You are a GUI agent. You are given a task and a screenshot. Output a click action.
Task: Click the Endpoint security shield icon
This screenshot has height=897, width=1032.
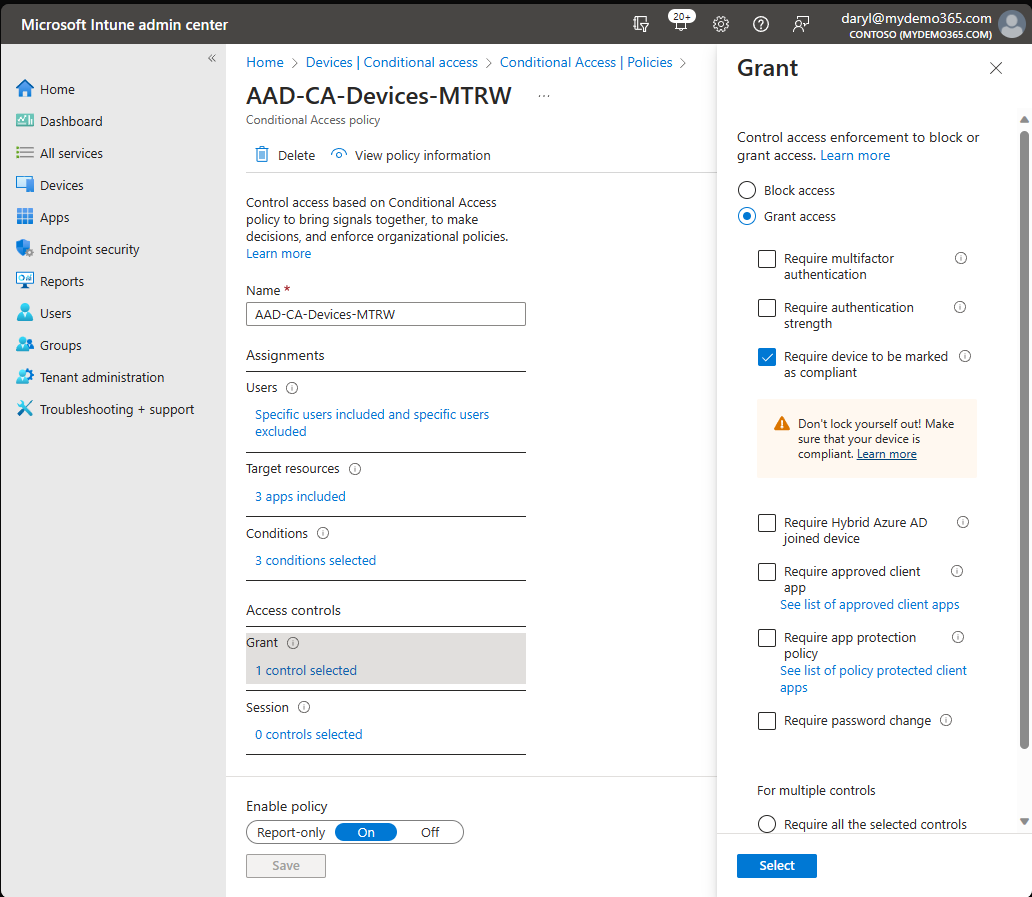tap(25, 249)
